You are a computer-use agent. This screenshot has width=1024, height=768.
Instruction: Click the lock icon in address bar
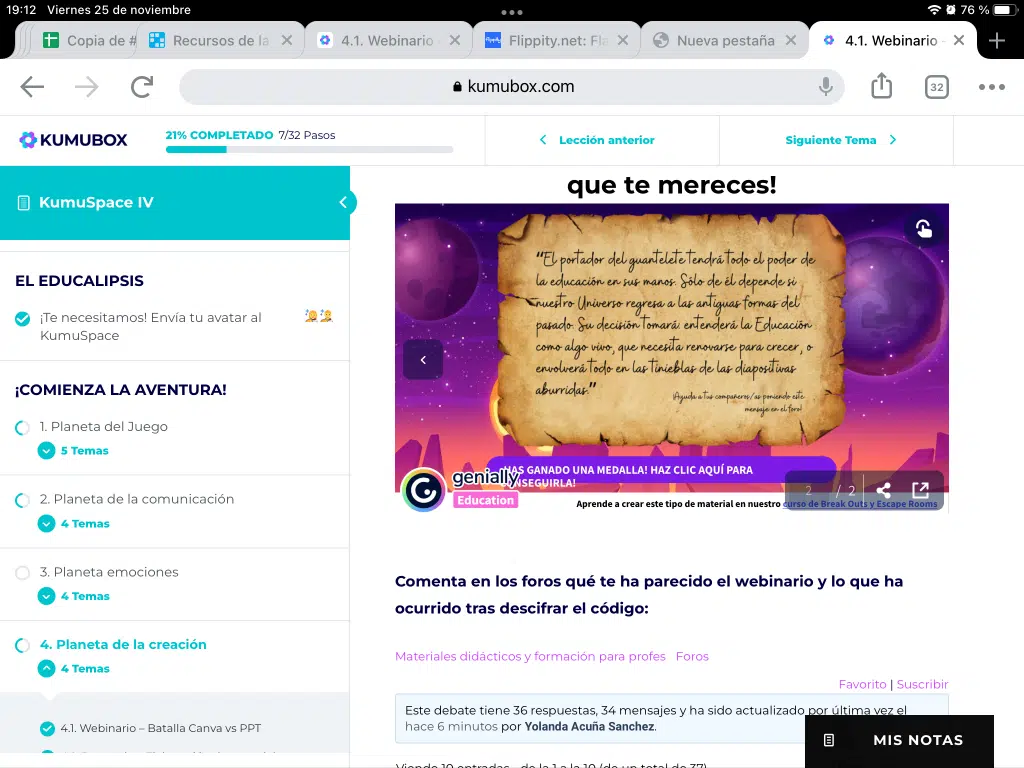tap(457, 86)
